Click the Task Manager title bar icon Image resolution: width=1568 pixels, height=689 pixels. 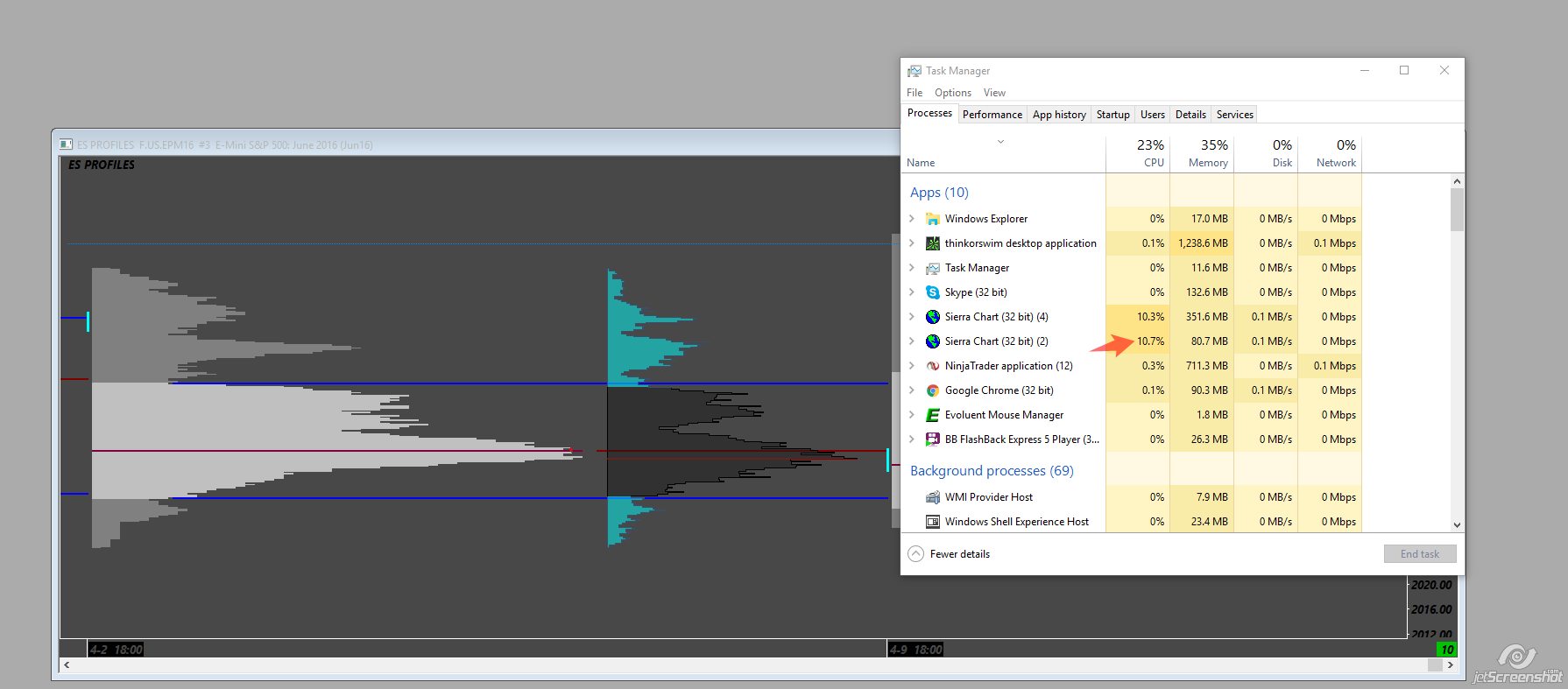(915, 71)
